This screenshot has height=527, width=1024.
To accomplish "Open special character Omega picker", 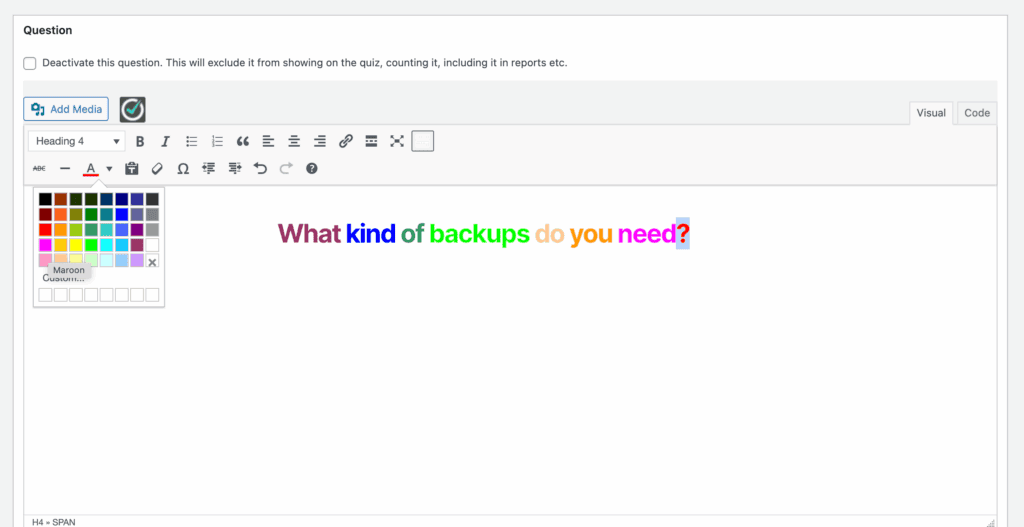I will 184,168.
